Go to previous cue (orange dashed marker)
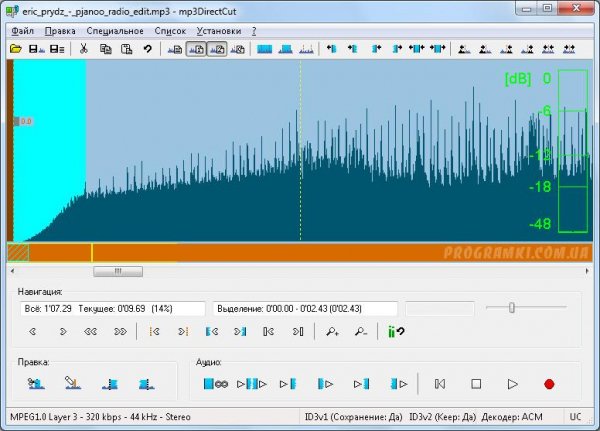 [x=154, y=331]
